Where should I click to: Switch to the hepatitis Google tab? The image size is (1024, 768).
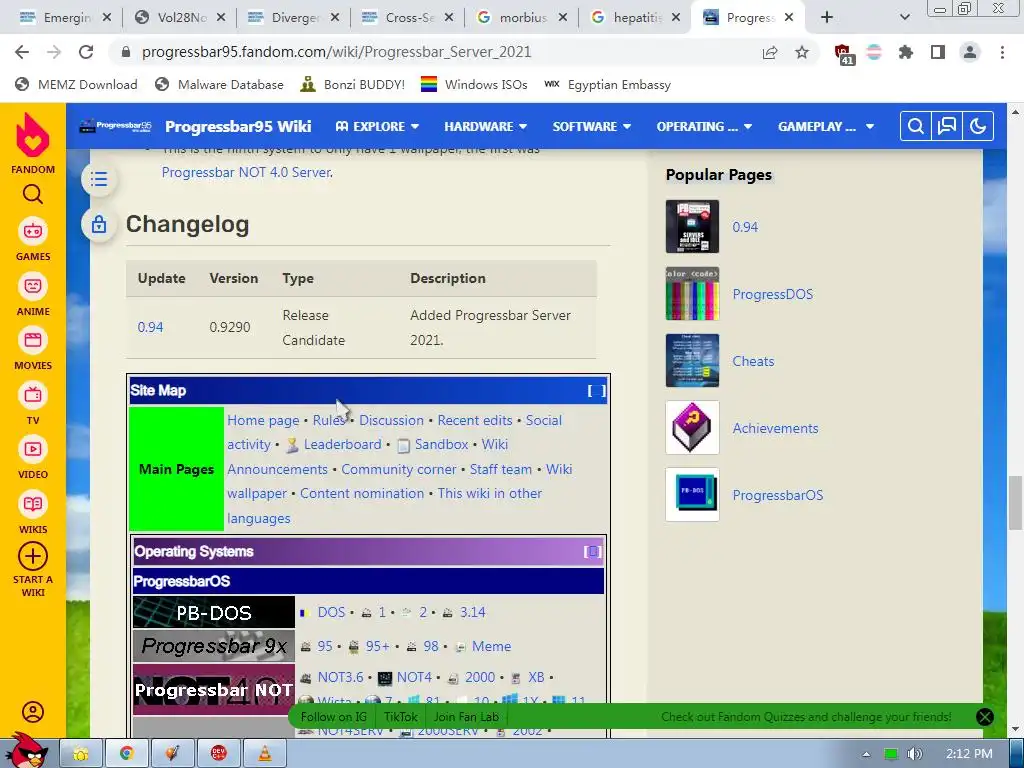coord(635,18)
